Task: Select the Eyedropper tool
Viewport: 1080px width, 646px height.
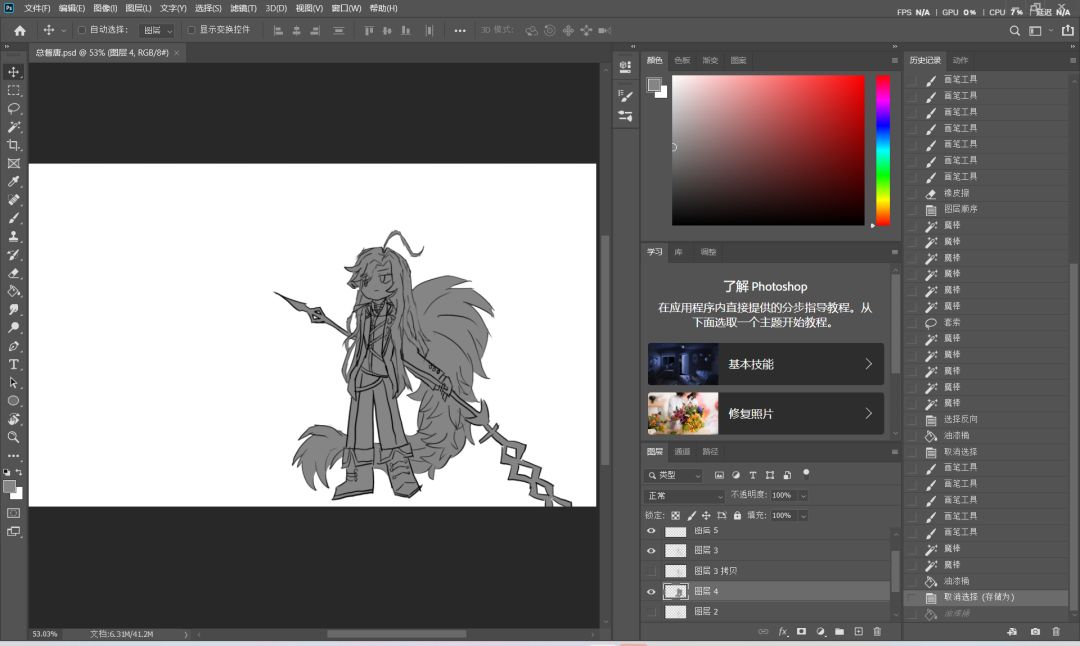Action: (x=14, y=181)
